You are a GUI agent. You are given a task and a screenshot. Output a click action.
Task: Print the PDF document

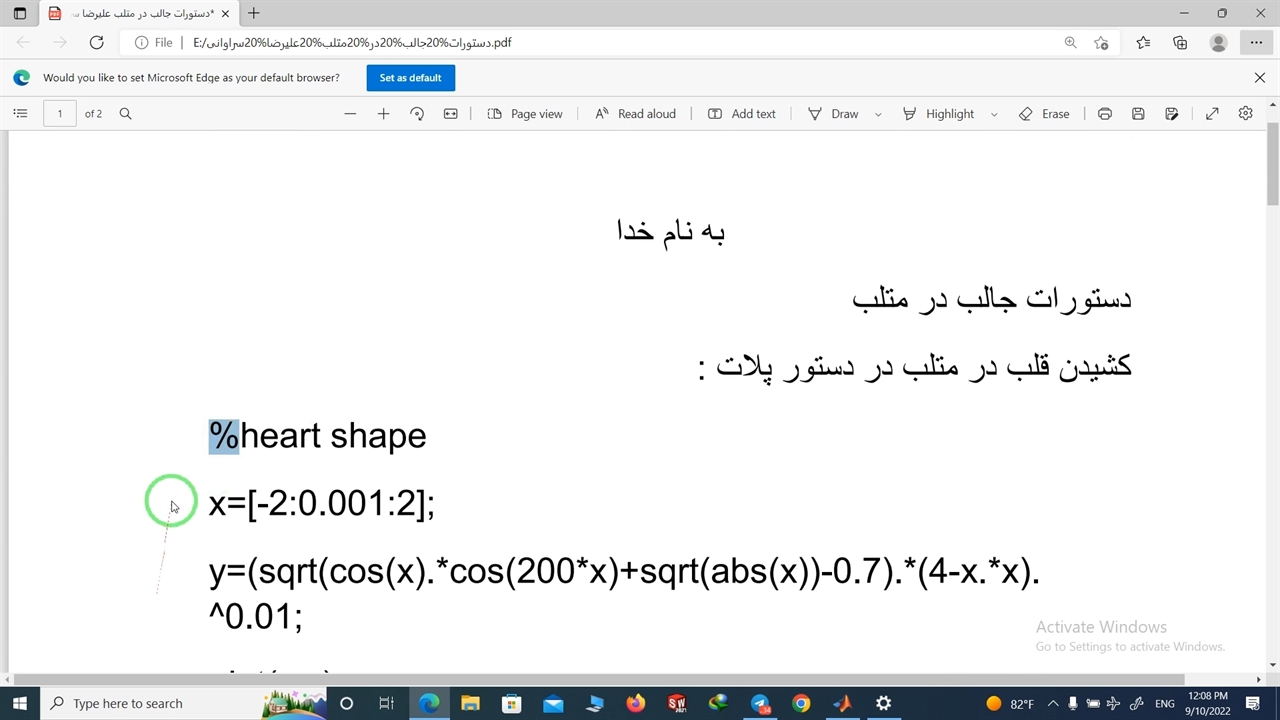point(1104,114)
